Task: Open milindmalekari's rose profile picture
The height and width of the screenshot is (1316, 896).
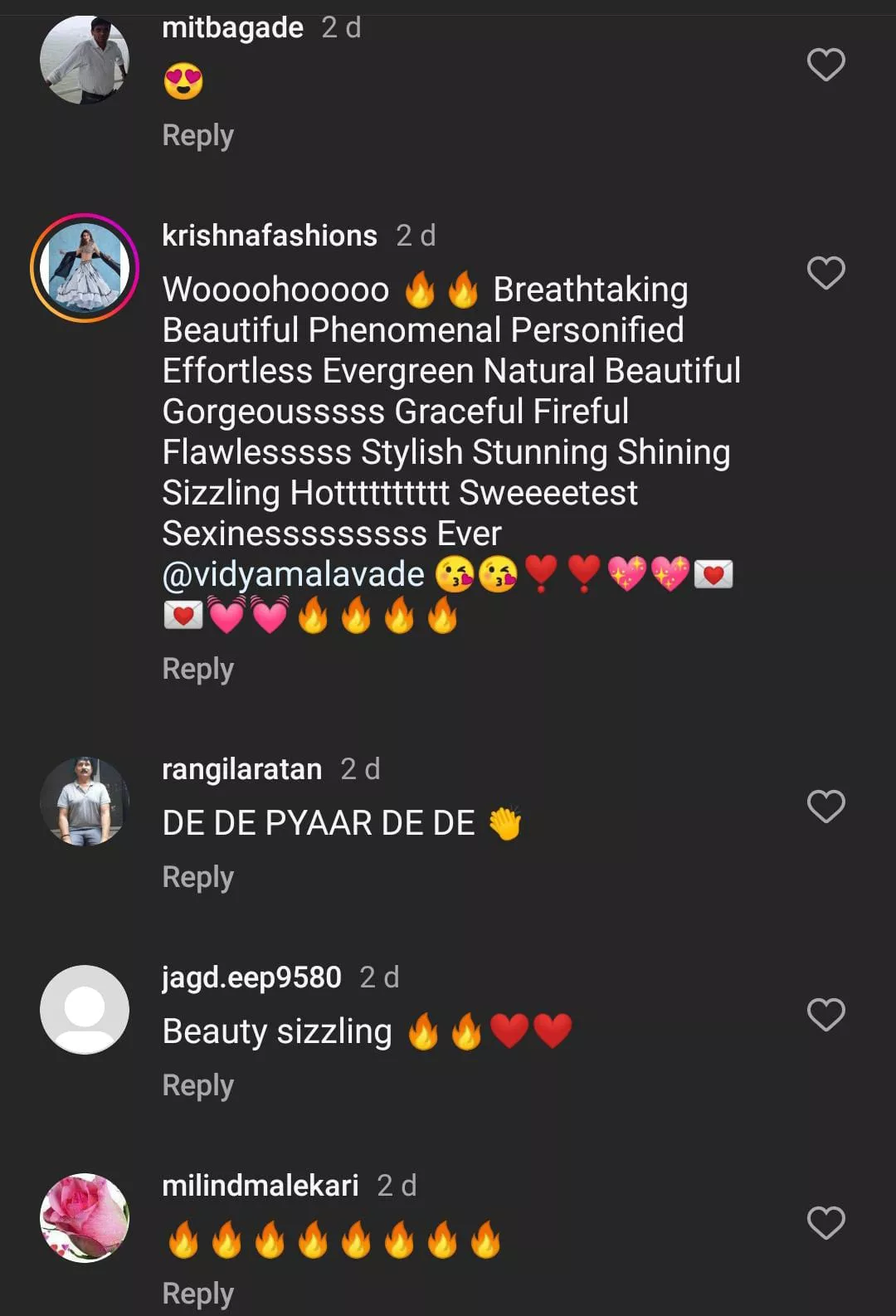Action: coord(85,1218)
